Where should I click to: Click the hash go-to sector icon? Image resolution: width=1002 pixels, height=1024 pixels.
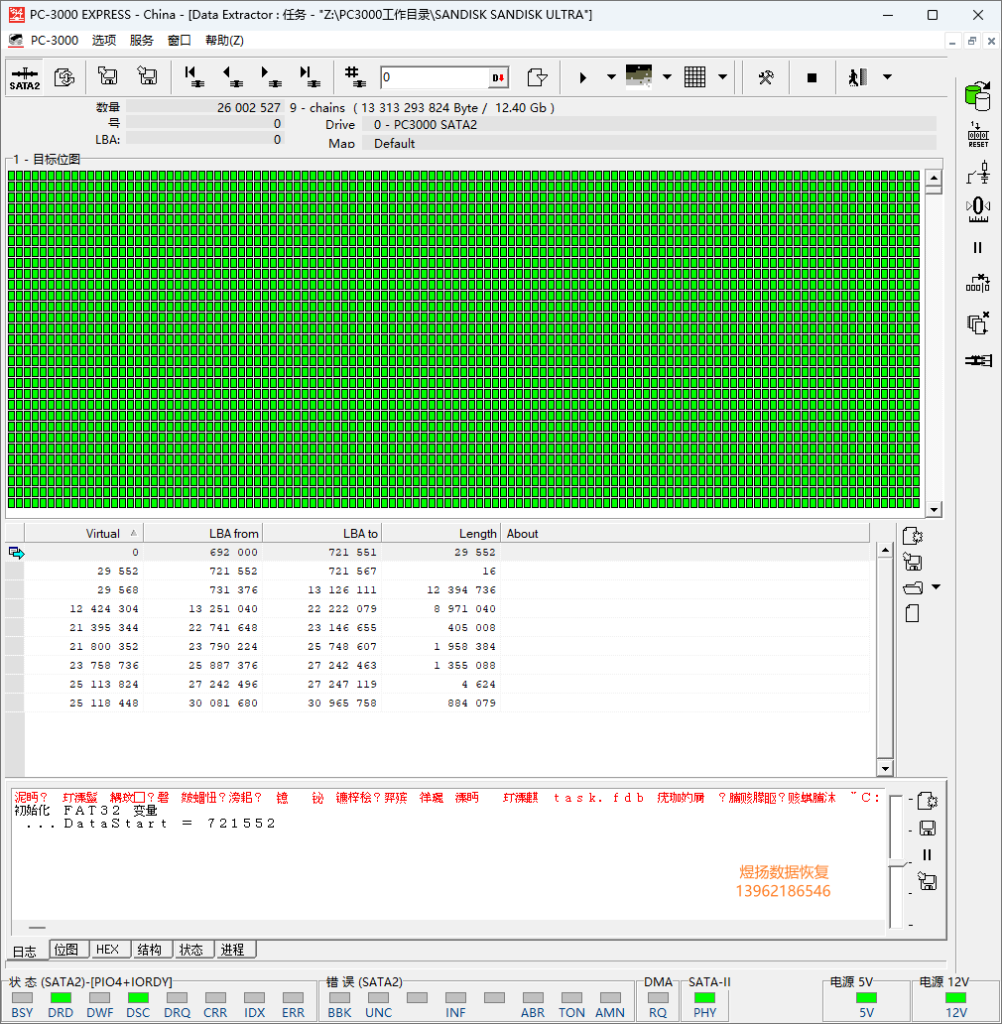(355, 77)
